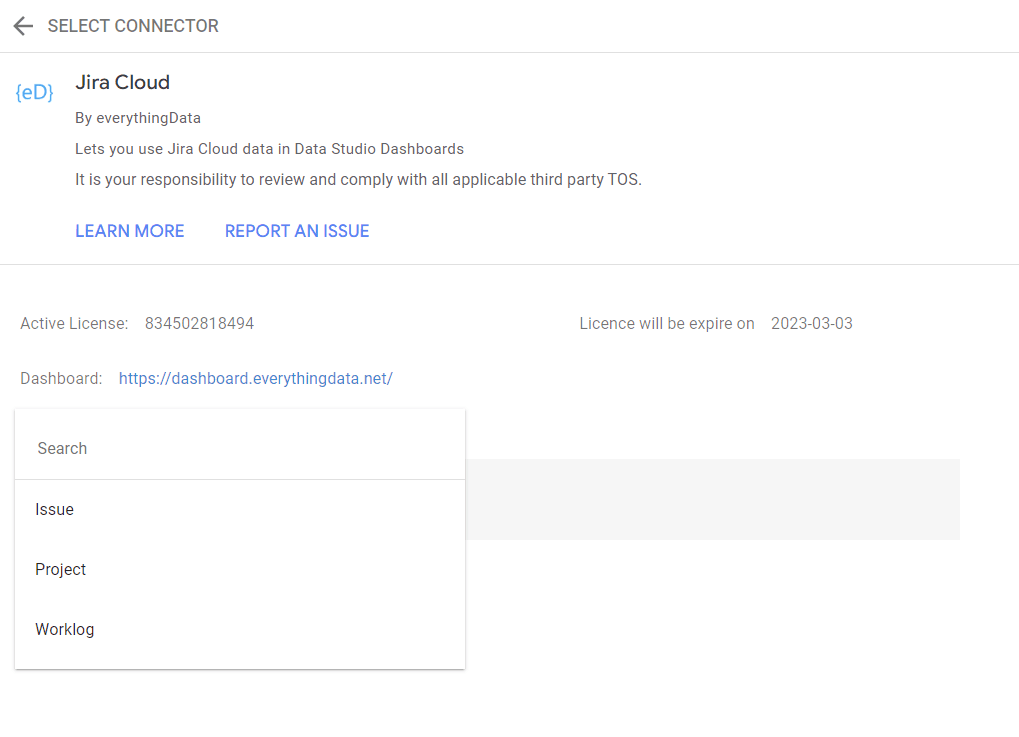1019x737 pixels.
Task: Click the everythingData {eD} logo
Action: [x=35, y=92]
